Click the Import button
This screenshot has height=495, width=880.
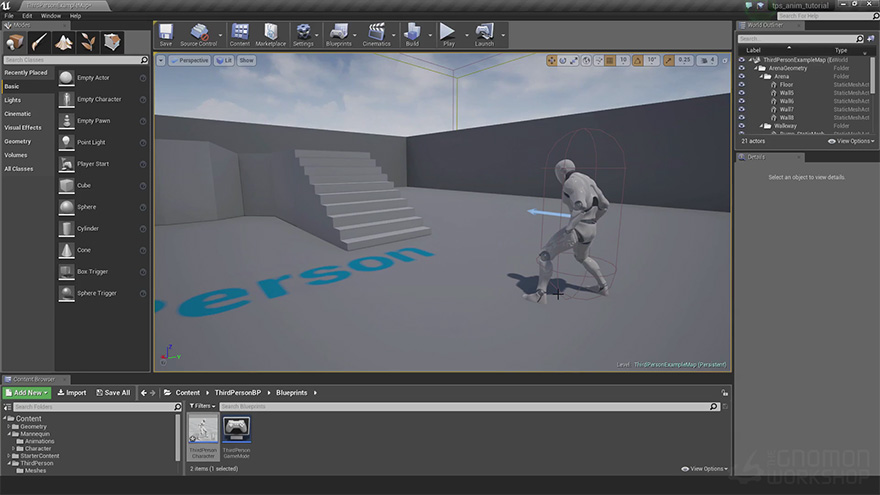coord(72,393)
